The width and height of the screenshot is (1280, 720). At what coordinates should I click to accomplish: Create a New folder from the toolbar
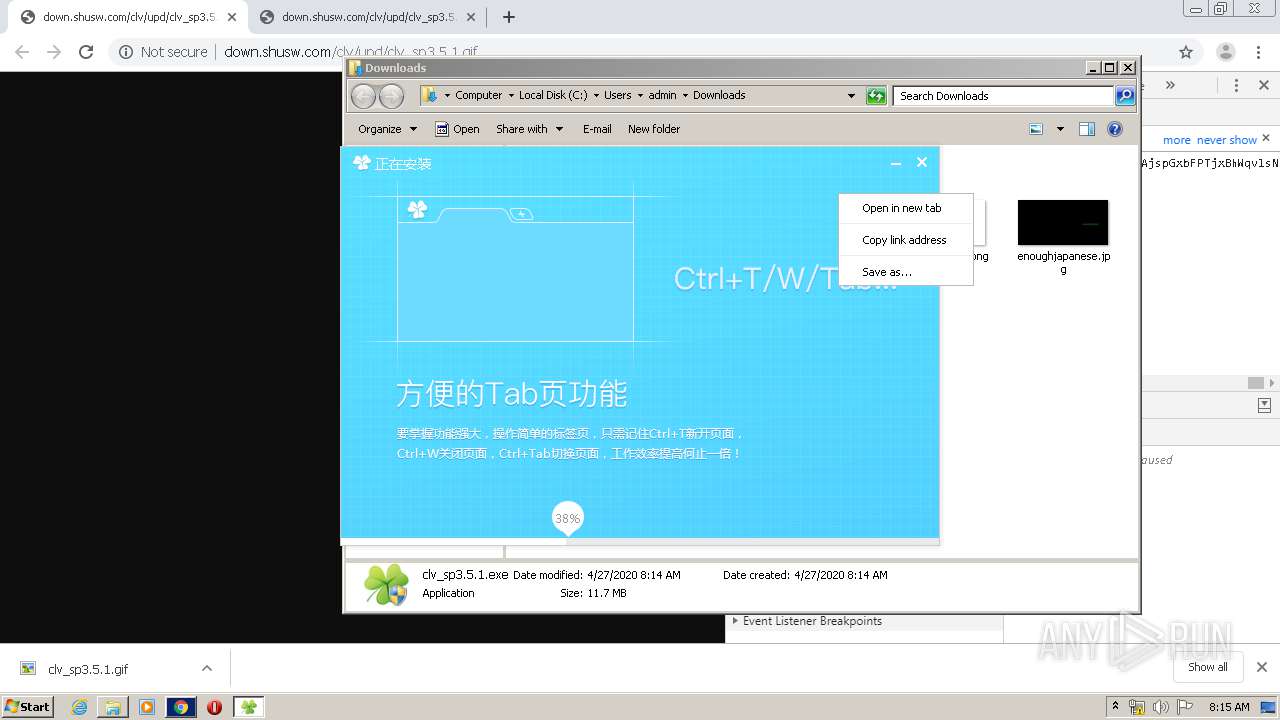(x=654, y=129)
